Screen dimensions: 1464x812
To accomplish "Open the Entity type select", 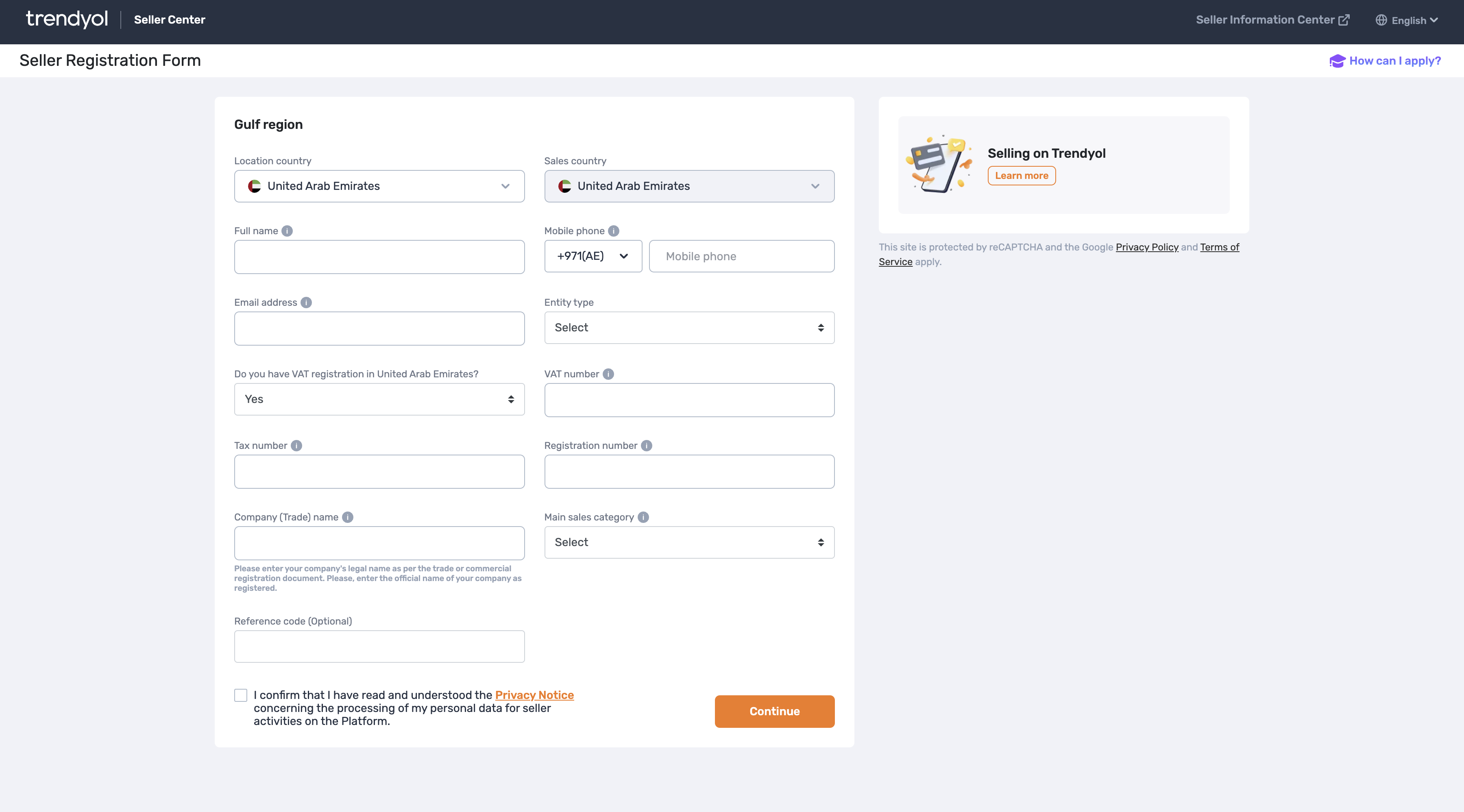I will (x=689, y=327).
